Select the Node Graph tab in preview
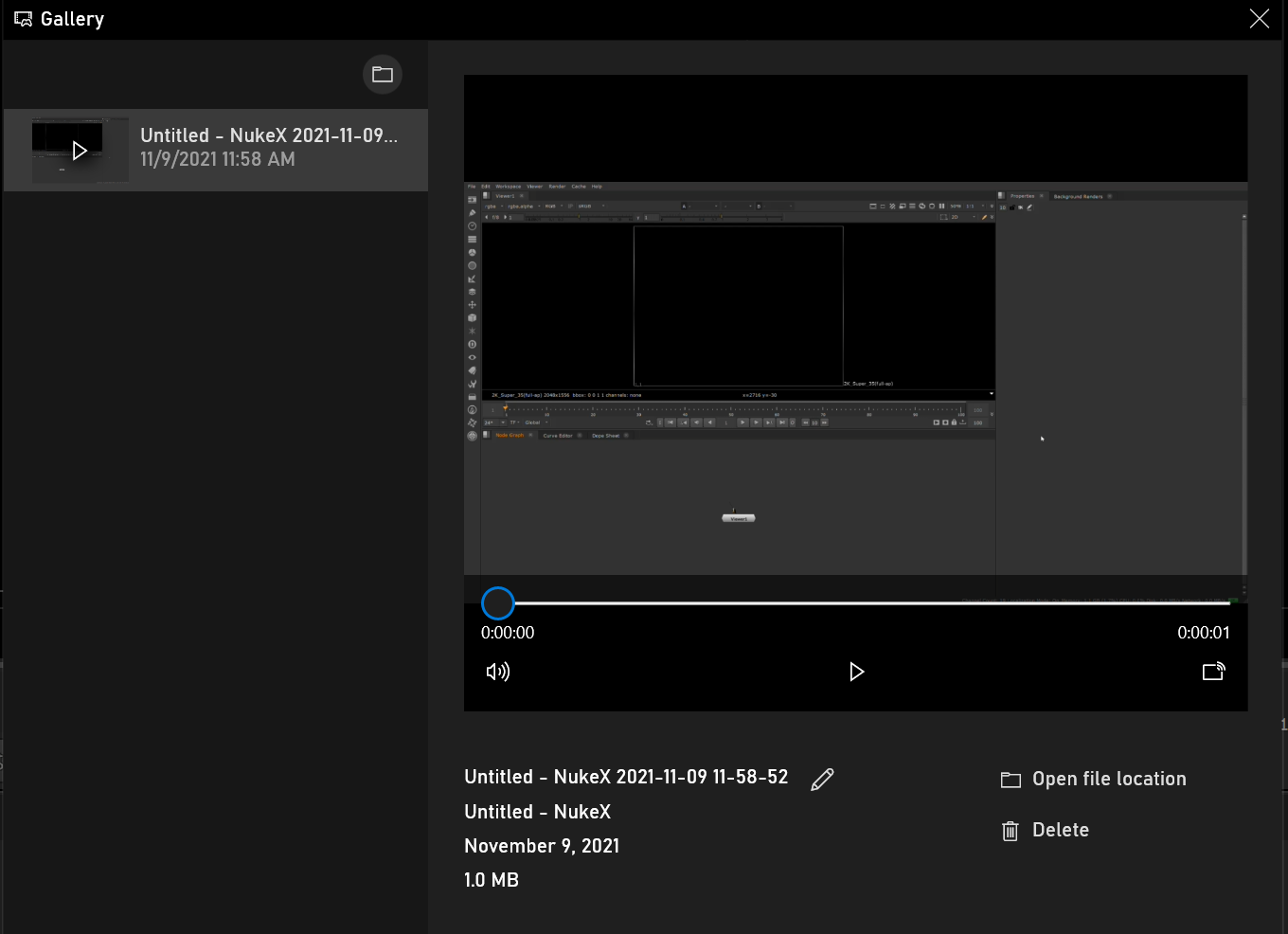 point(510,436)
